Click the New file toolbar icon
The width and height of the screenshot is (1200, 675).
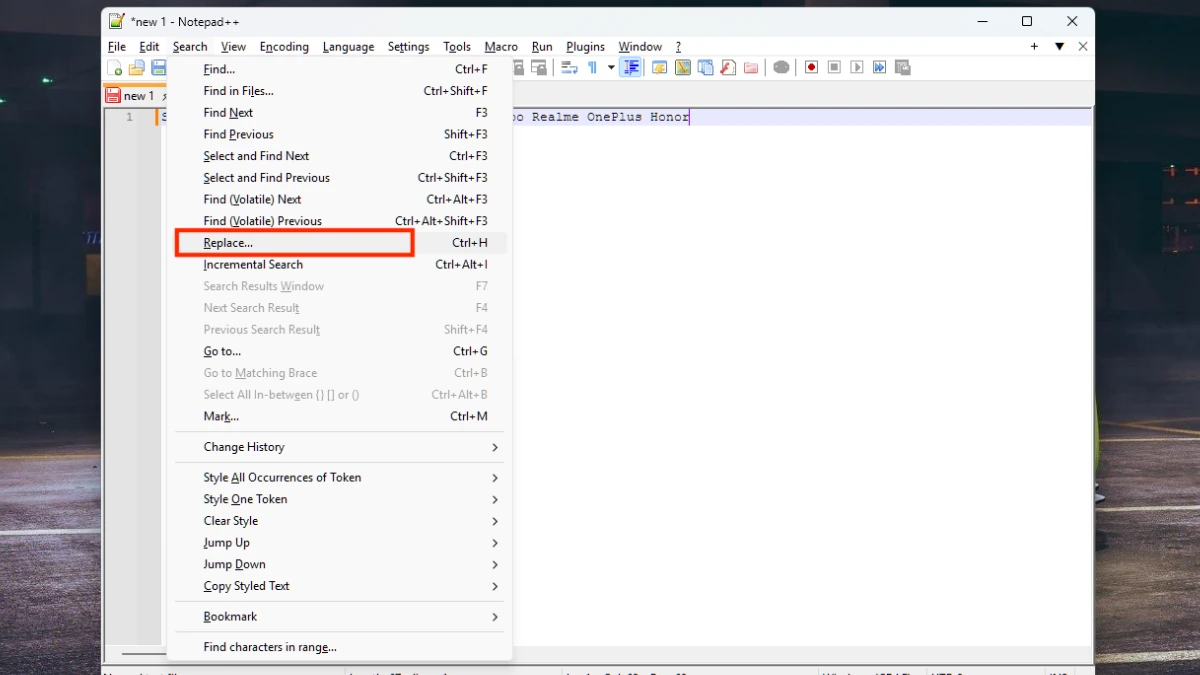click(115, 68)
